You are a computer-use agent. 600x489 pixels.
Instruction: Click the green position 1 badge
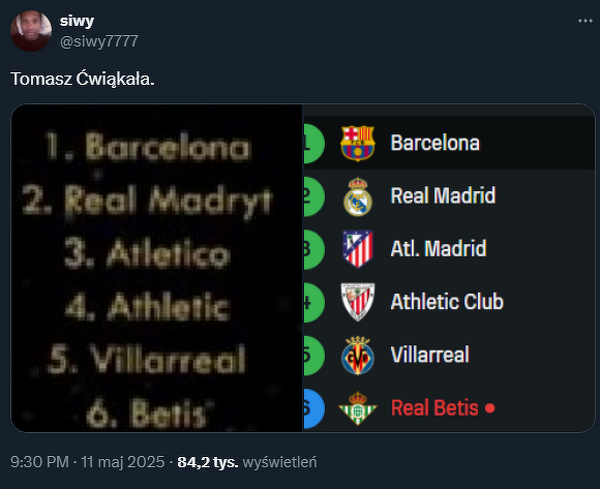[x=311, y=143]
